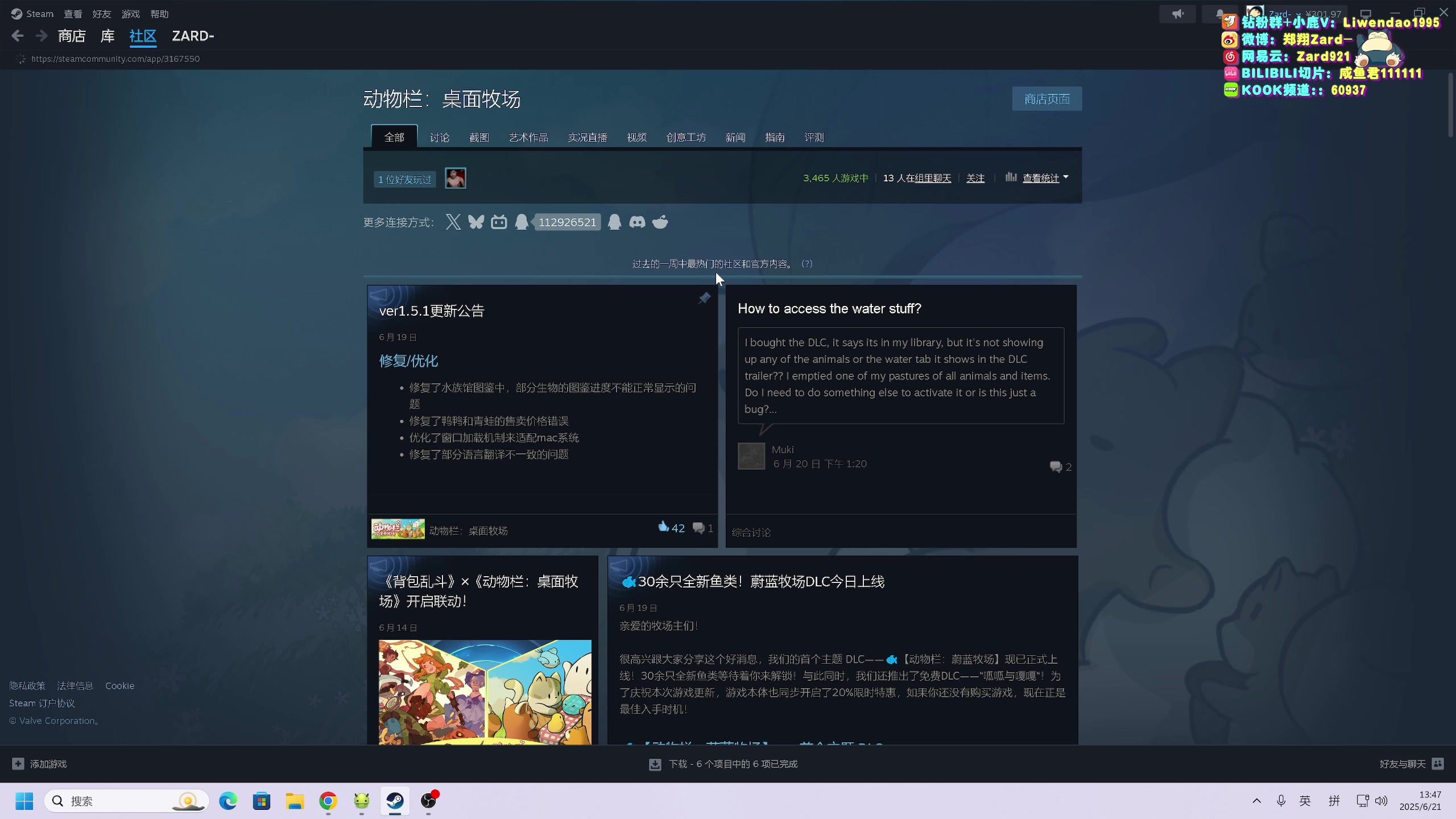Click the friend avatar thumbnail
Screen dimensions: 1456x819
pos(455,178)
